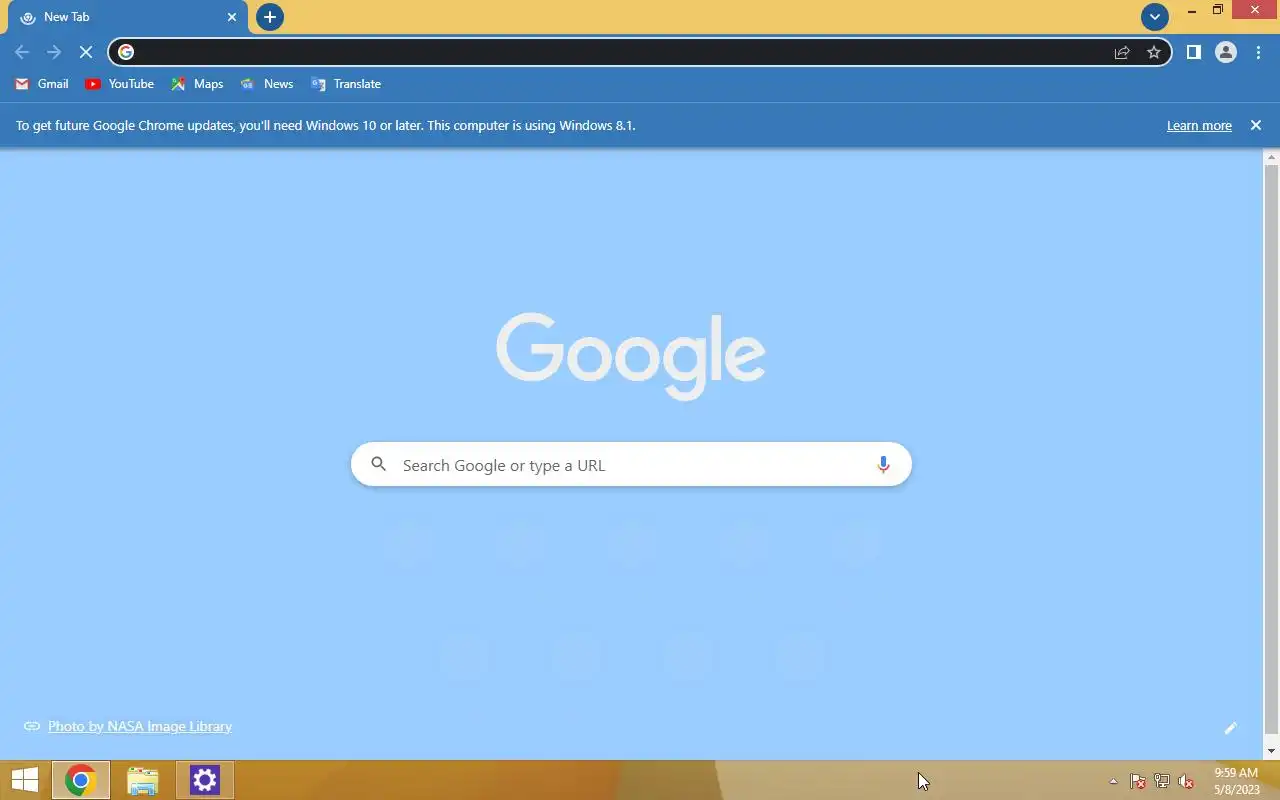Close the New Tab tab
The image size is (1280, 800).
(232, 17)
